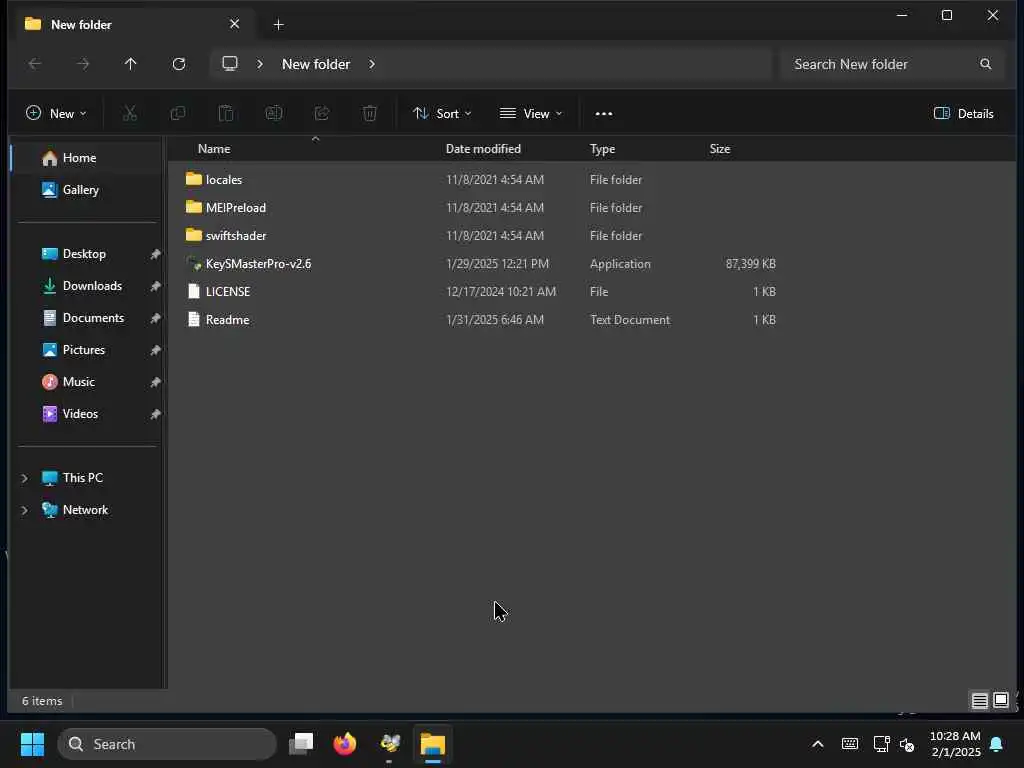
Task: Sort by the Type column header
Action: click(602, 149)
